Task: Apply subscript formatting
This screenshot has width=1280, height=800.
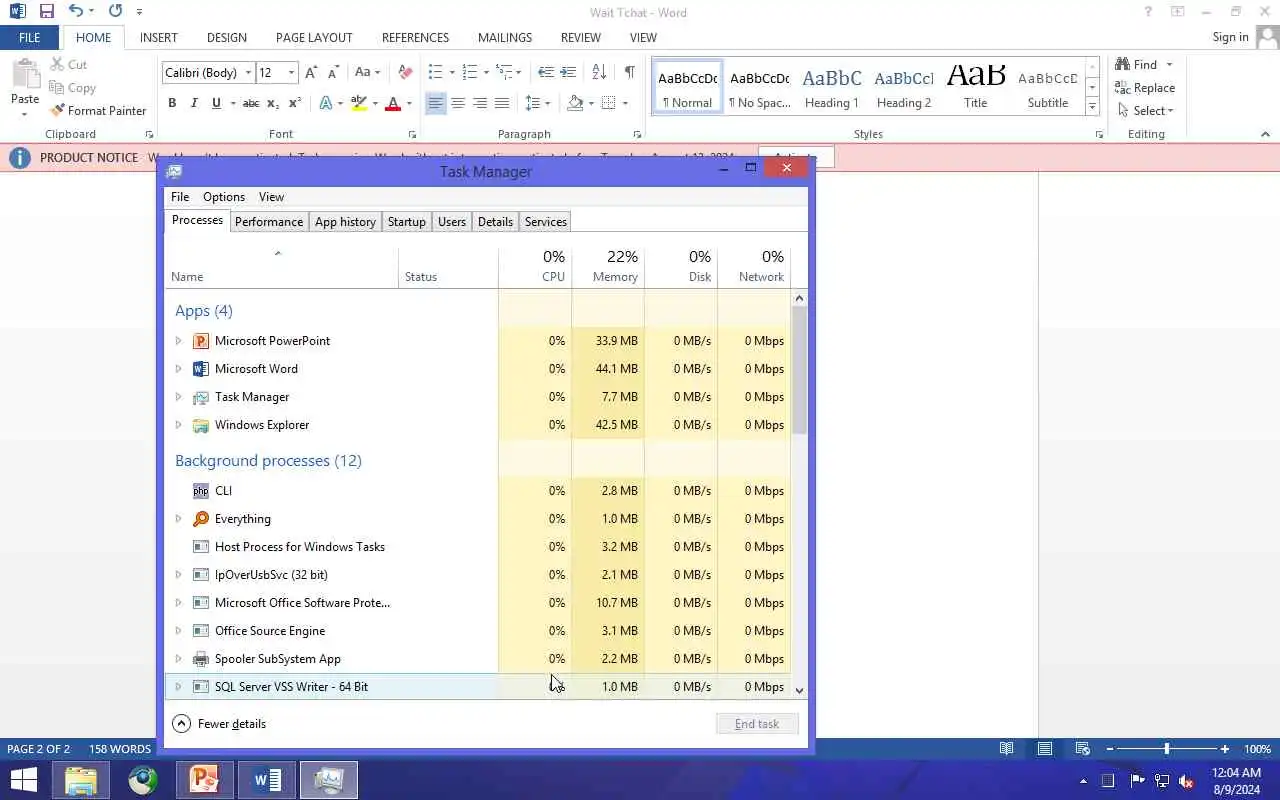Action: click(x=273, y=103)
